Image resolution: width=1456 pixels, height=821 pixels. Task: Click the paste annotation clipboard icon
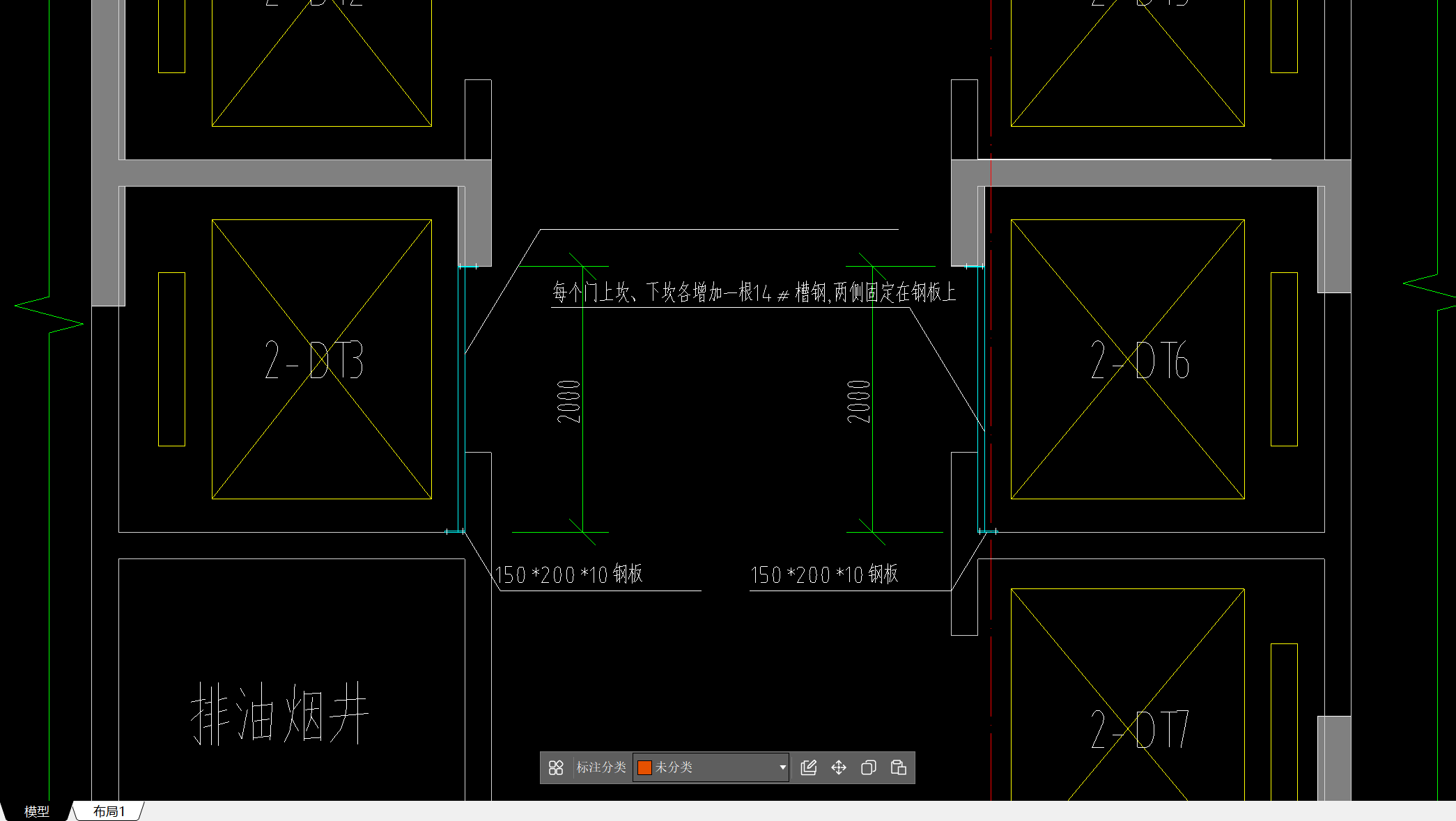click(899, 767)
